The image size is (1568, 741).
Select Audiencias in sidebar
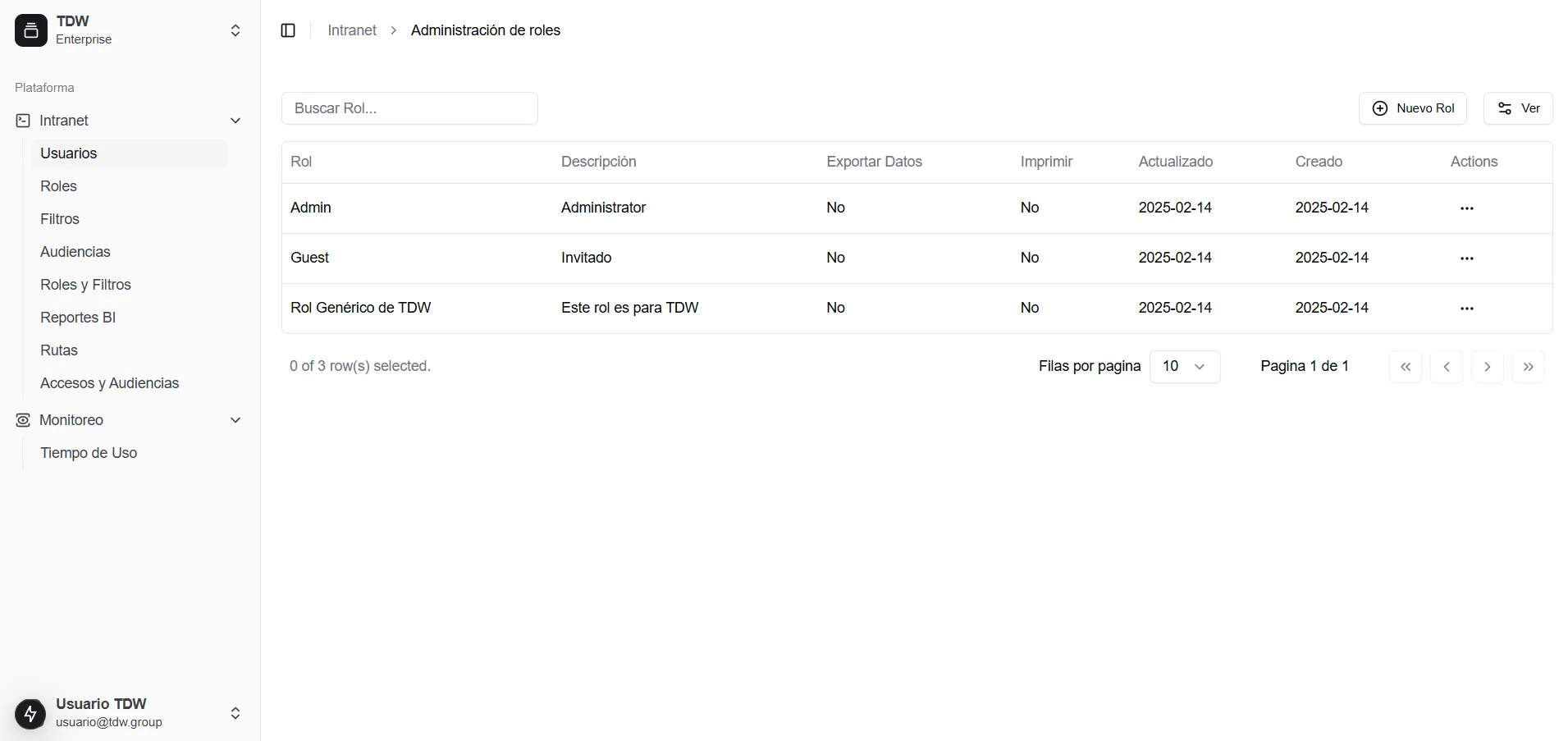pos(130,252)
